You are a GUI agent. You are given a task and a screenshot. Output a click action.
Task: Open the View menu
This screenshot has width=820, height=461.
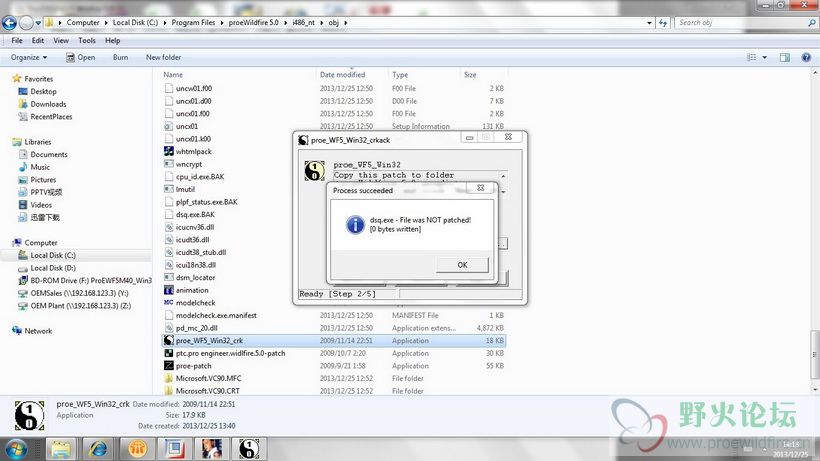click(61, 40)
